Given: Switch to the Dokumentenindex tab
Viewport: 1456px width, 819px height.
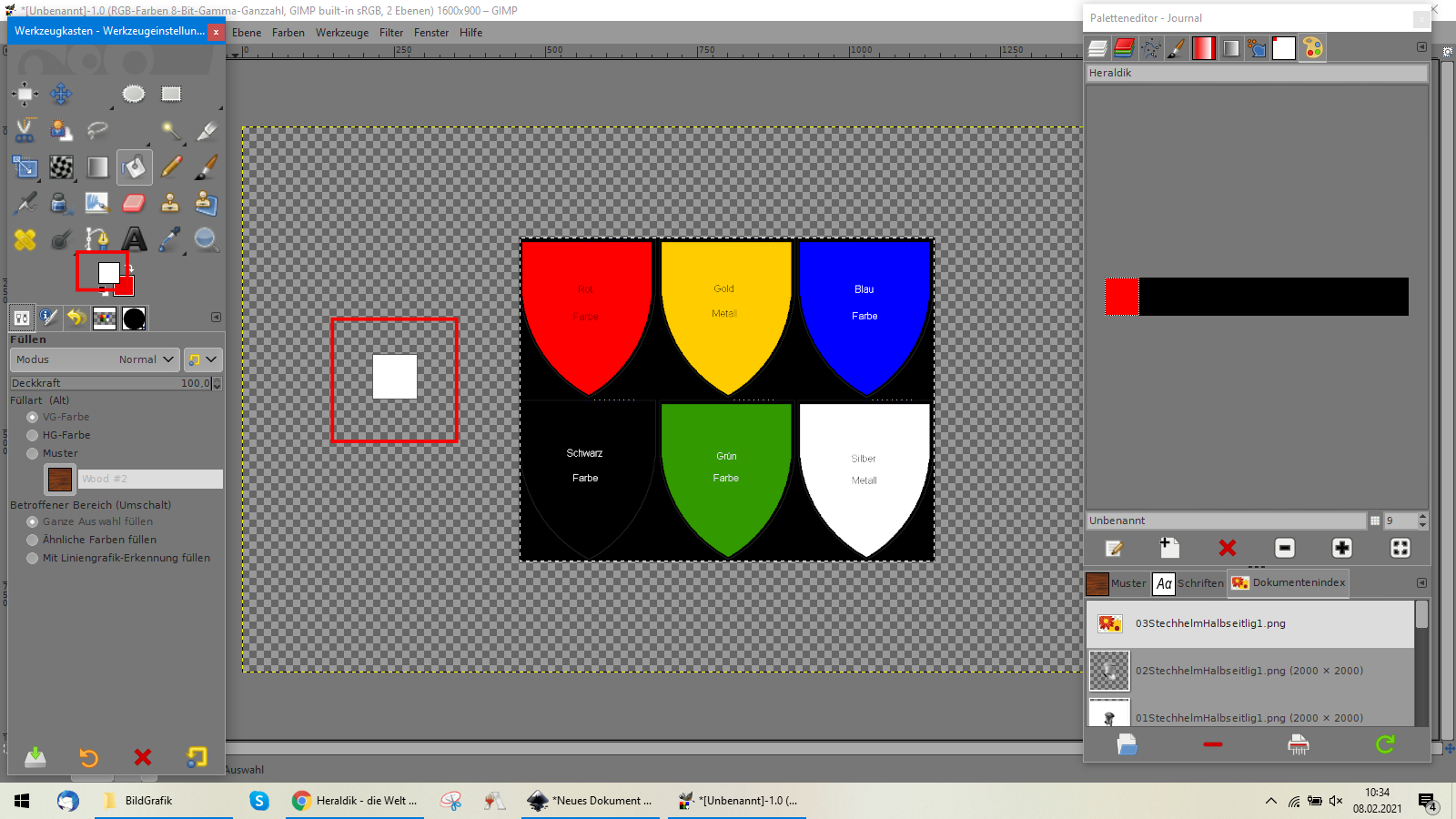Looking at the screenshot, I should 1288,582.
